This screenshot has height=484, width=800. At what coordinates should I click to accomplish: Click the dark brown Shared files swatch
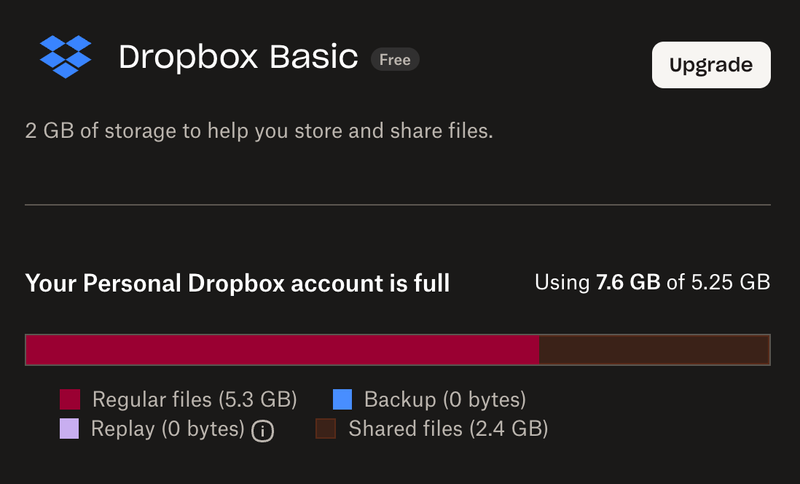(326, 429)
